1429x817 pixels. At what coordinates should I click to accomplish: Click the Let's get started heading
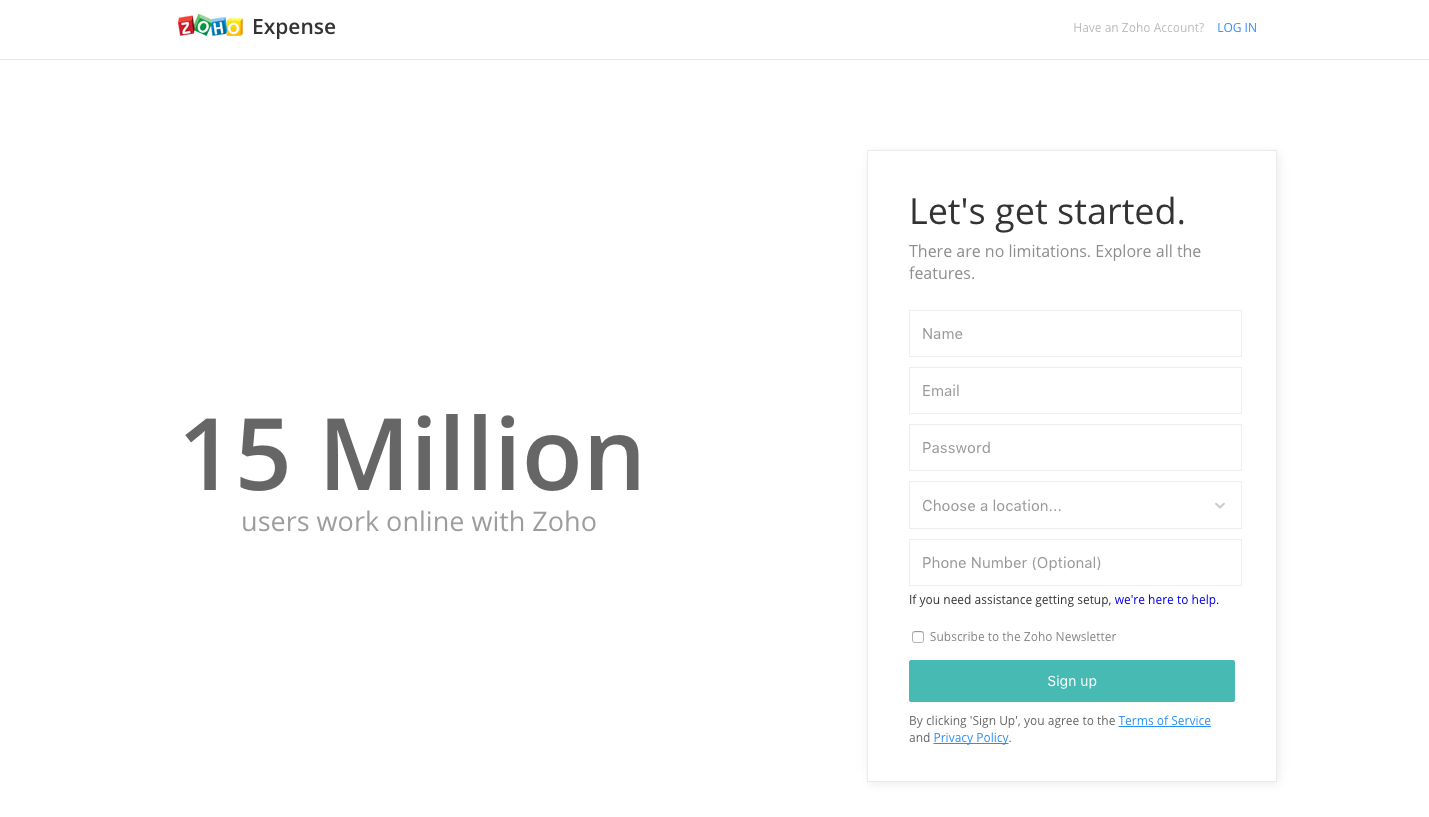click(x=1047, y=211)
